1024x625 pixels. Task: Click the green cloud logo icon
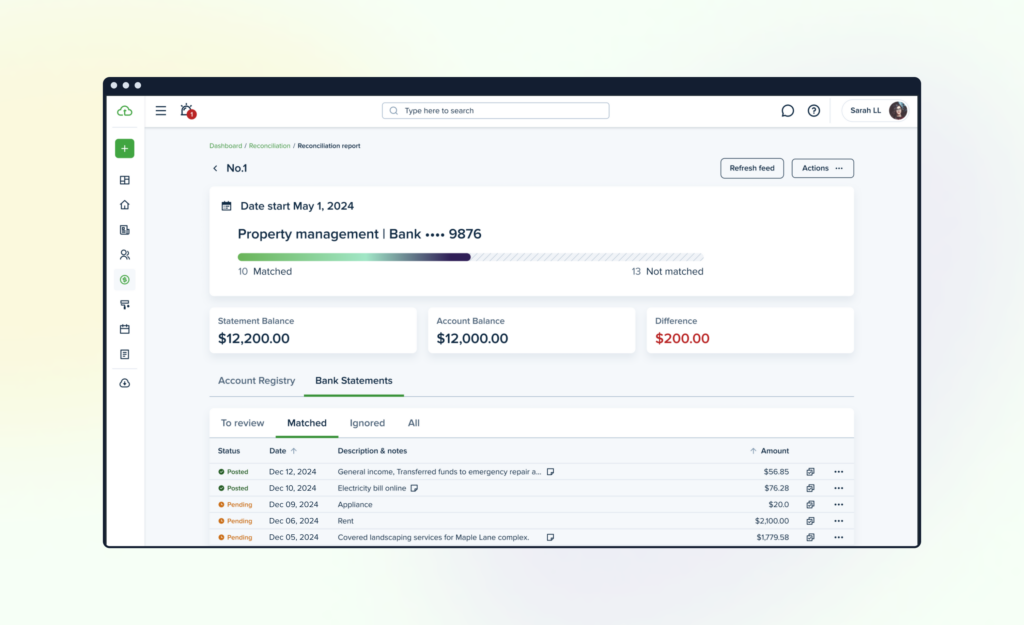[x=124, y=111]
